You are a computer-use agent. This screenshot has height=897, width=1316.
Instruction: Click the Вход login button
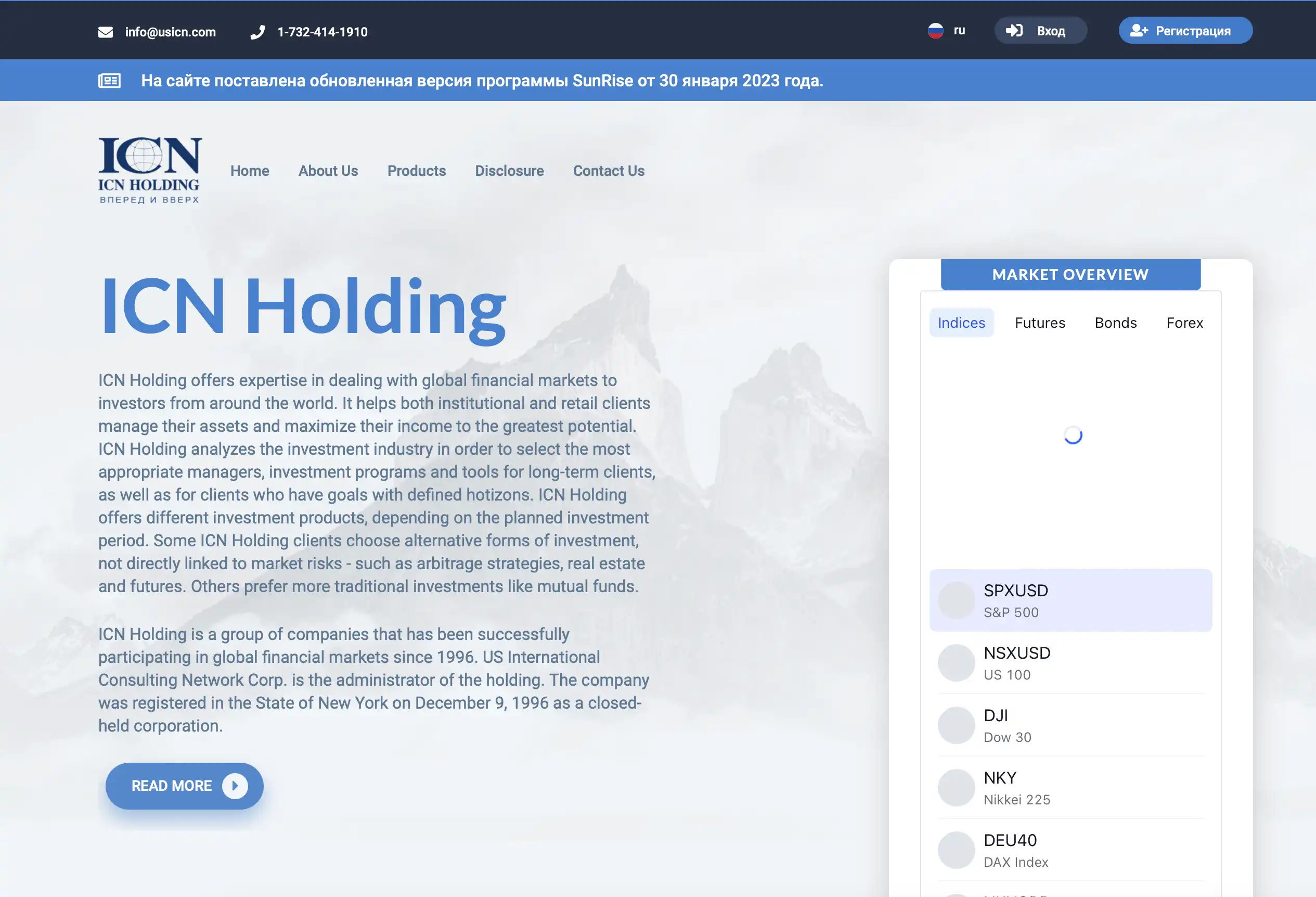(1041, 31)
